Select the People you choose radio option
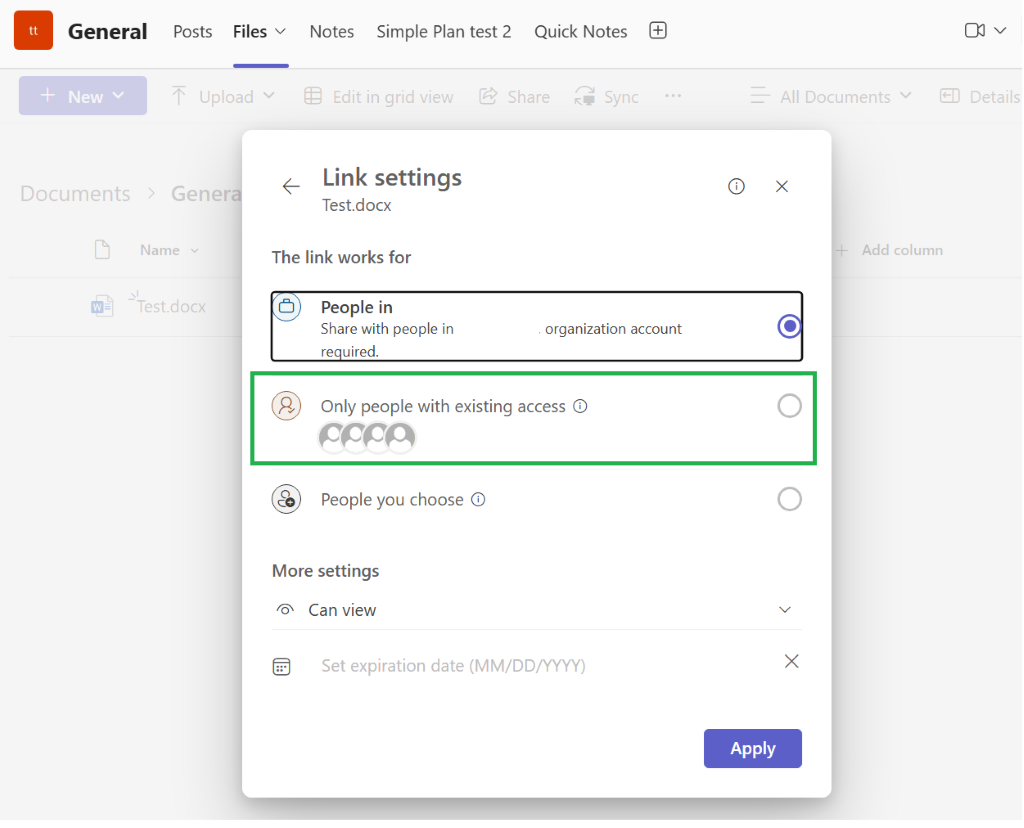1024x828 pixels. (x=789, y=500)
